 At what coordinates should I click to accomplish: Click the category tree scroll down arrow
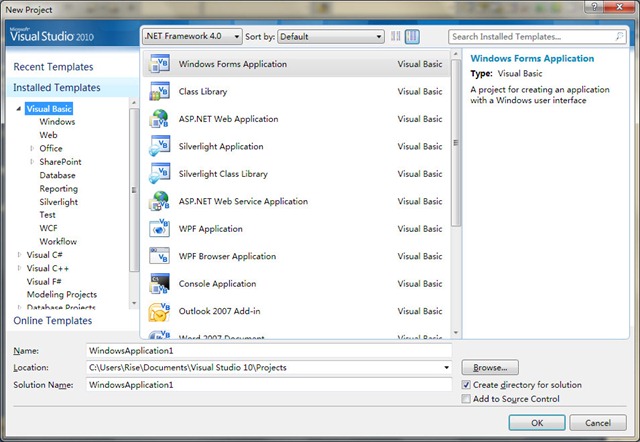coord(134,303)
